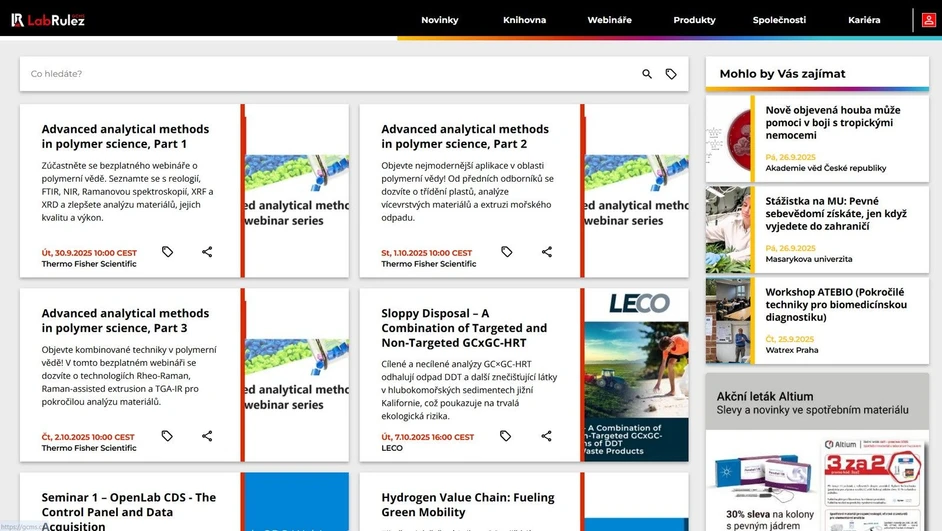Click the tag filter icon in search bar
Image resolution: width=942 pixels, height=531 pixels.
pyautogui.click(x=670, y=74)
